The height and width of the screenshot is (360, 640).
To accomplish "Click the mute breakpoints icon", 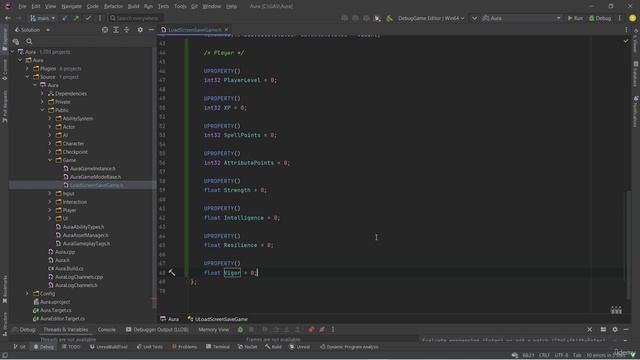I will (322, 329).
